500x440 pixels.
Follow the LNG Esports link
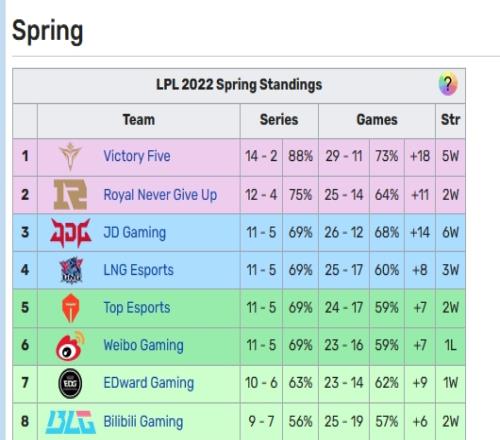pyautogui.click(x=138, y=270)
